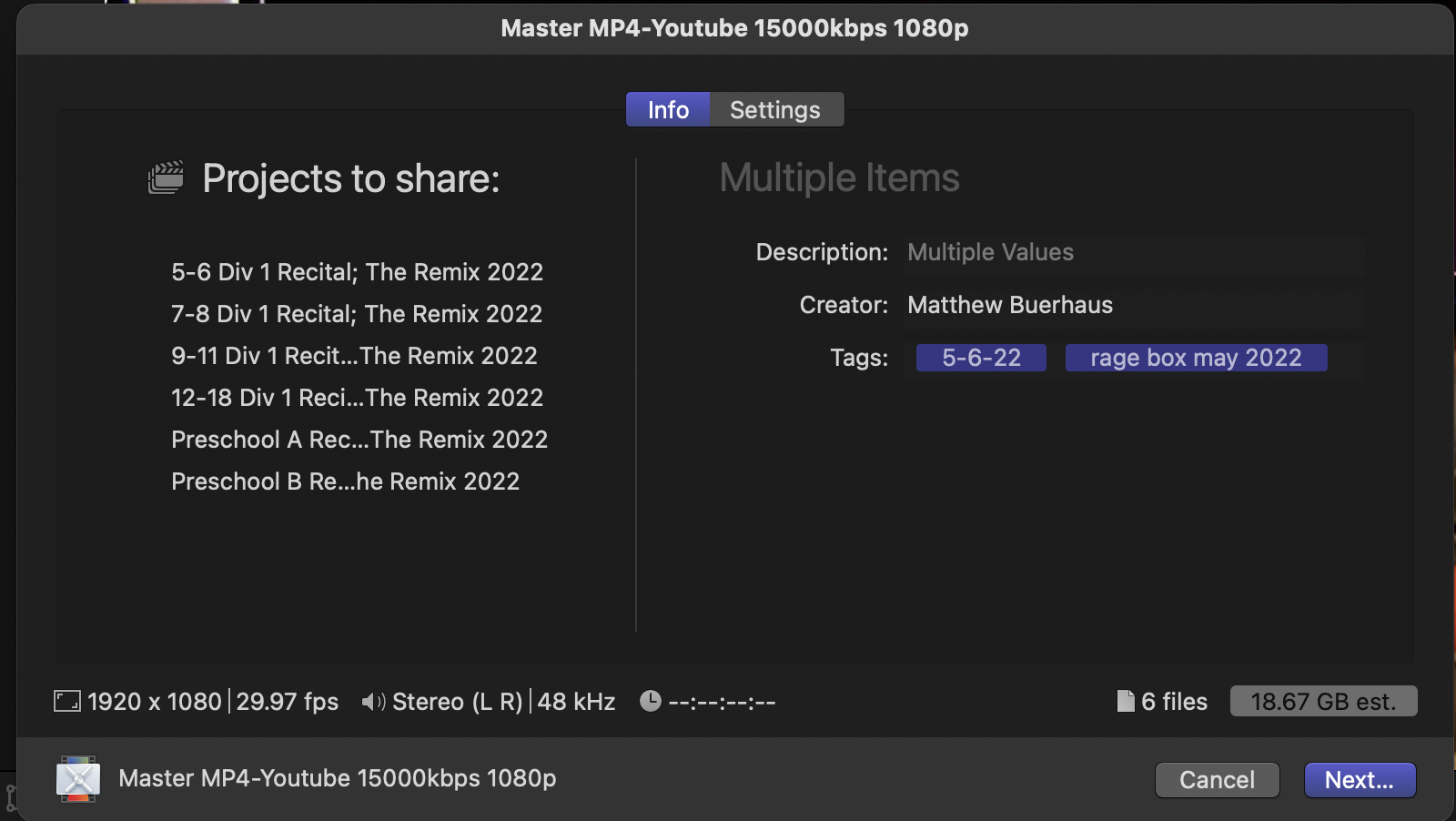Image resolution: width=1456 pixels, height=821 pixels.
Task: Click the 18.67 GB size estimate badge
Action: (1323, 701)
